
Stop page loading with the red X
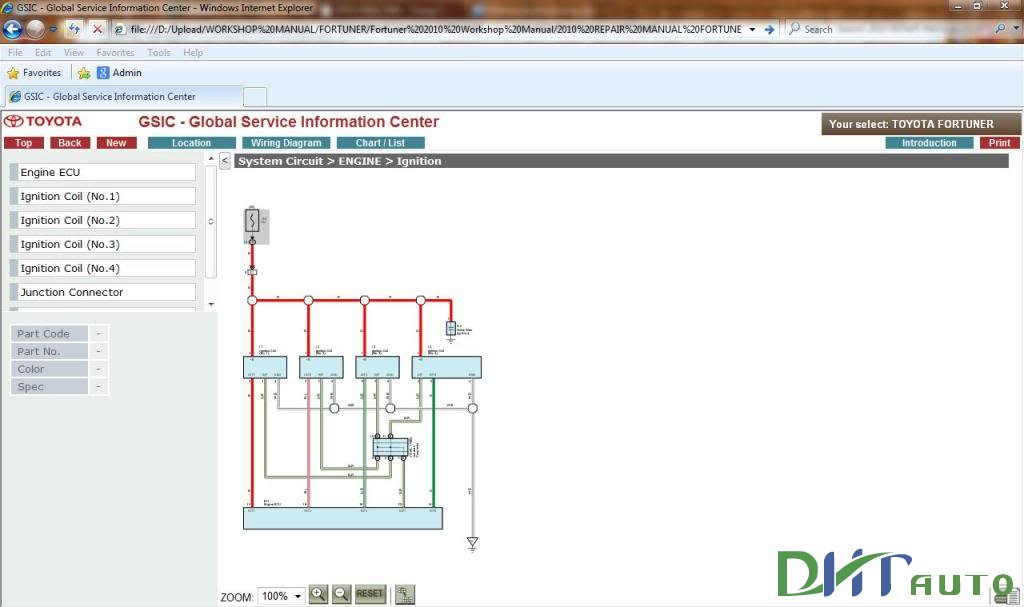coord(97,29)
